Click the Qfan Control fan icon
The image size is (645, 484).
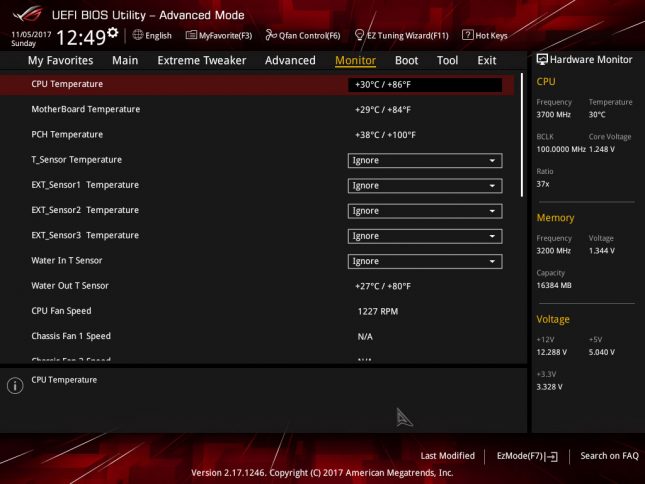pos(271,35)
